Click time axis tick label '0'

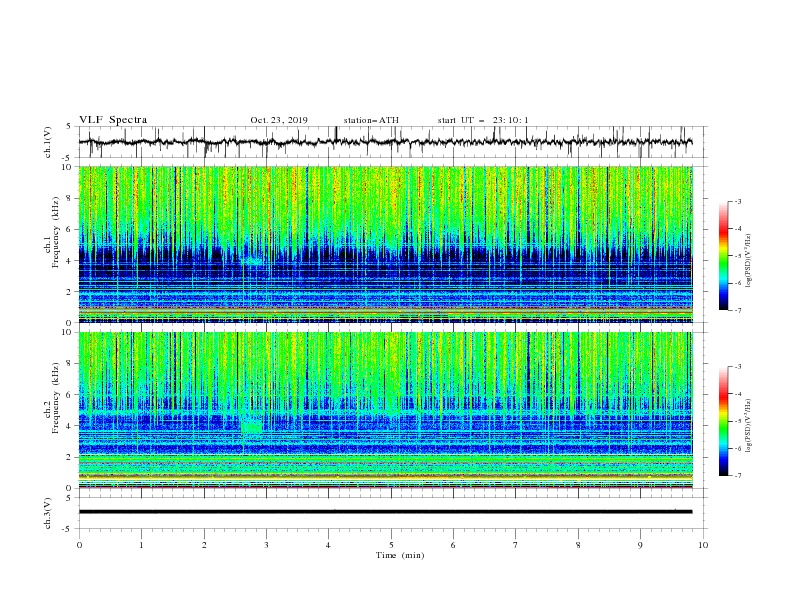click(x=79, y=545)
